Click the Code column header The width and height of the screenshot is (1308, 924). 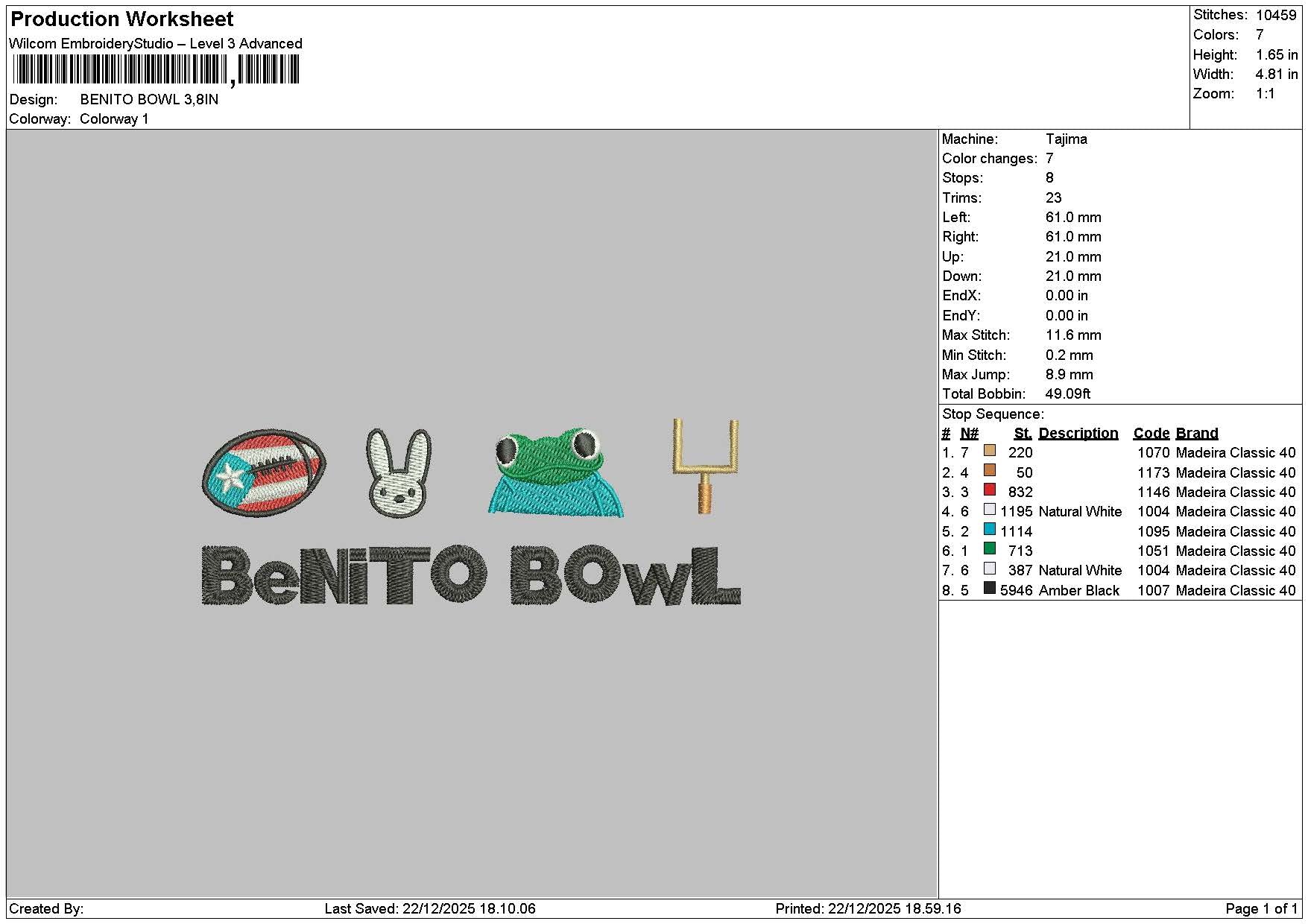tap(1151, 433)
